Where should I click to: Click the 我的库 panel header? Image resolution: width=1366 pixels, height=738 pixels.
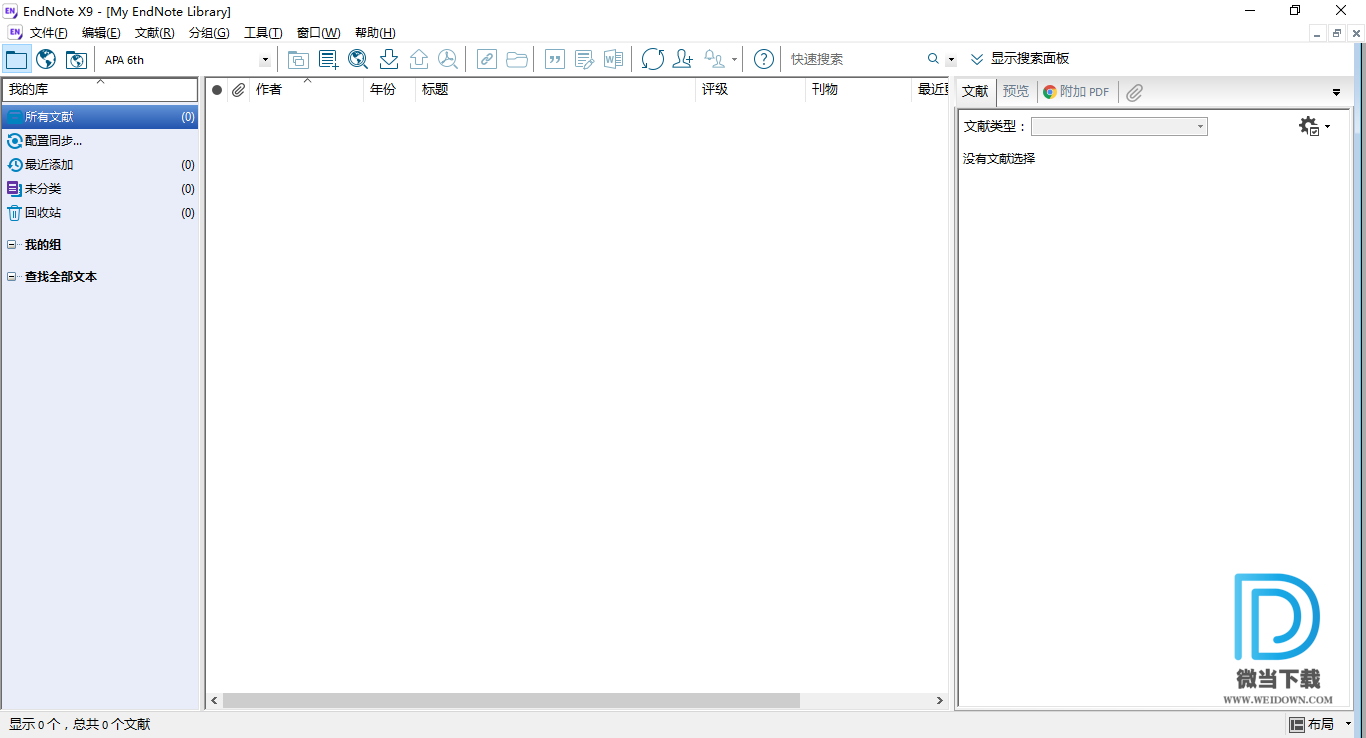pyautogui.click(x=100, y=90)
